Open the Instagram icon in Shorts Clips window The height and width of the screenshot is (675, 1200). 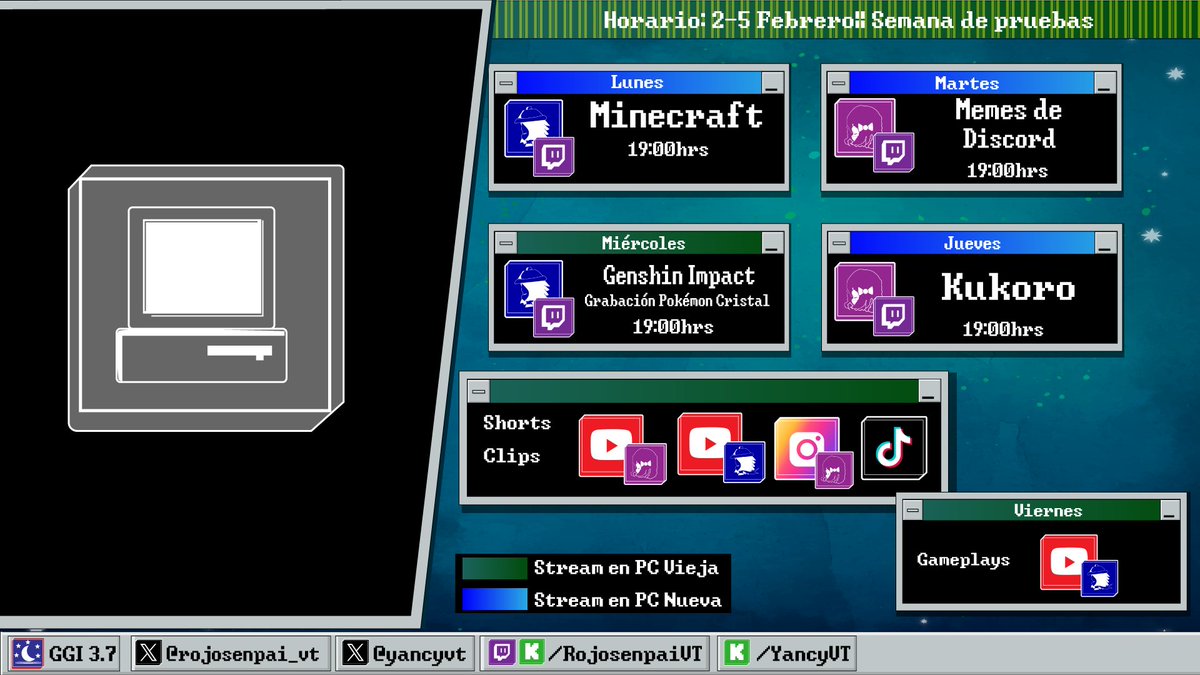(807, 449)
